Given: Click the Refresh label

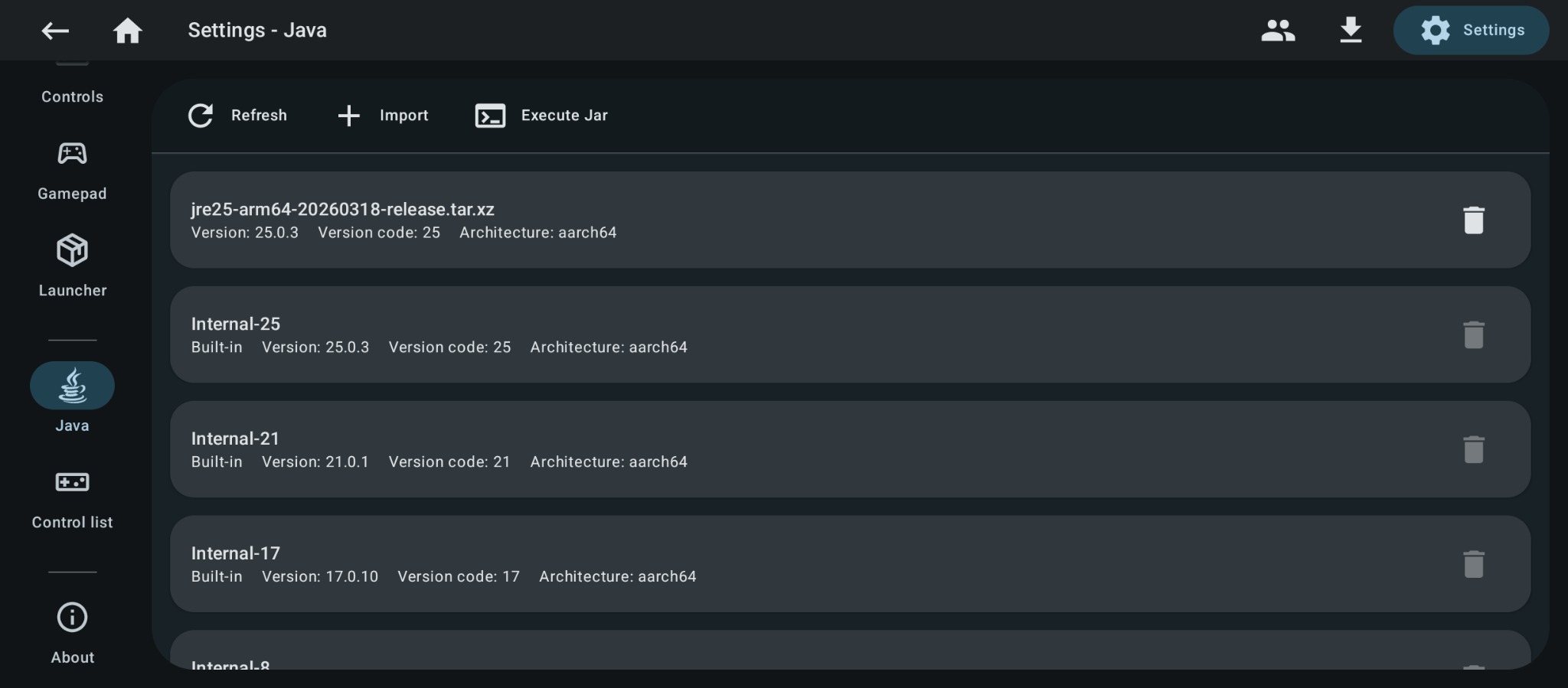Looking at the screenshot, I should (259, 116).
